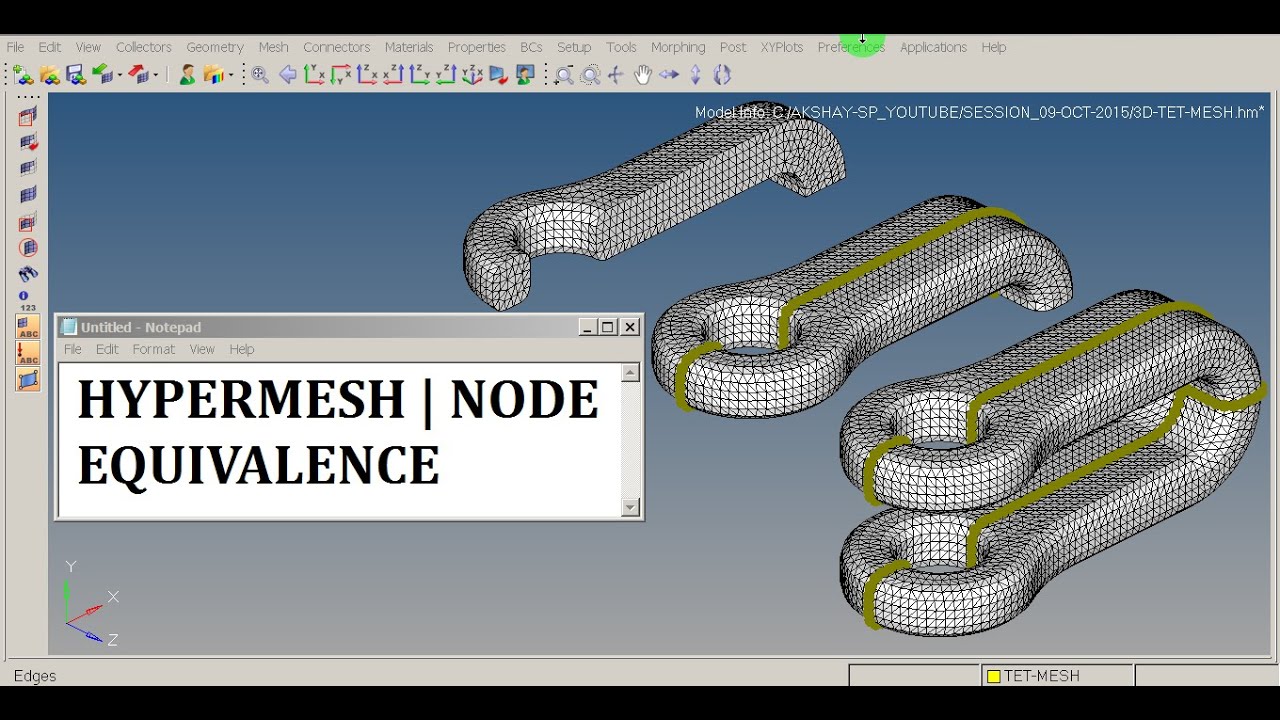Click the XY top plane view icon

[x=314, y=75]
